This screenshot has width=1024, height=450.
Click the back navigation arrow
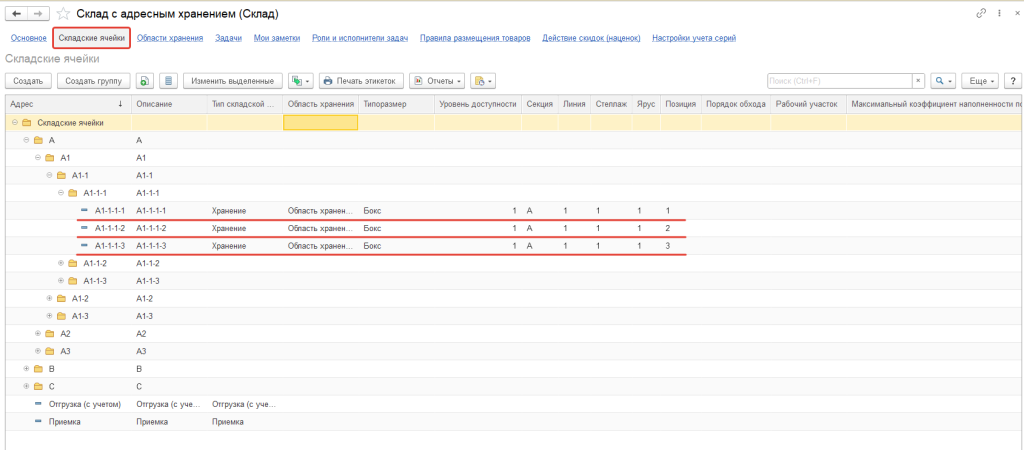pyautogui.click(x=17, y=14)
